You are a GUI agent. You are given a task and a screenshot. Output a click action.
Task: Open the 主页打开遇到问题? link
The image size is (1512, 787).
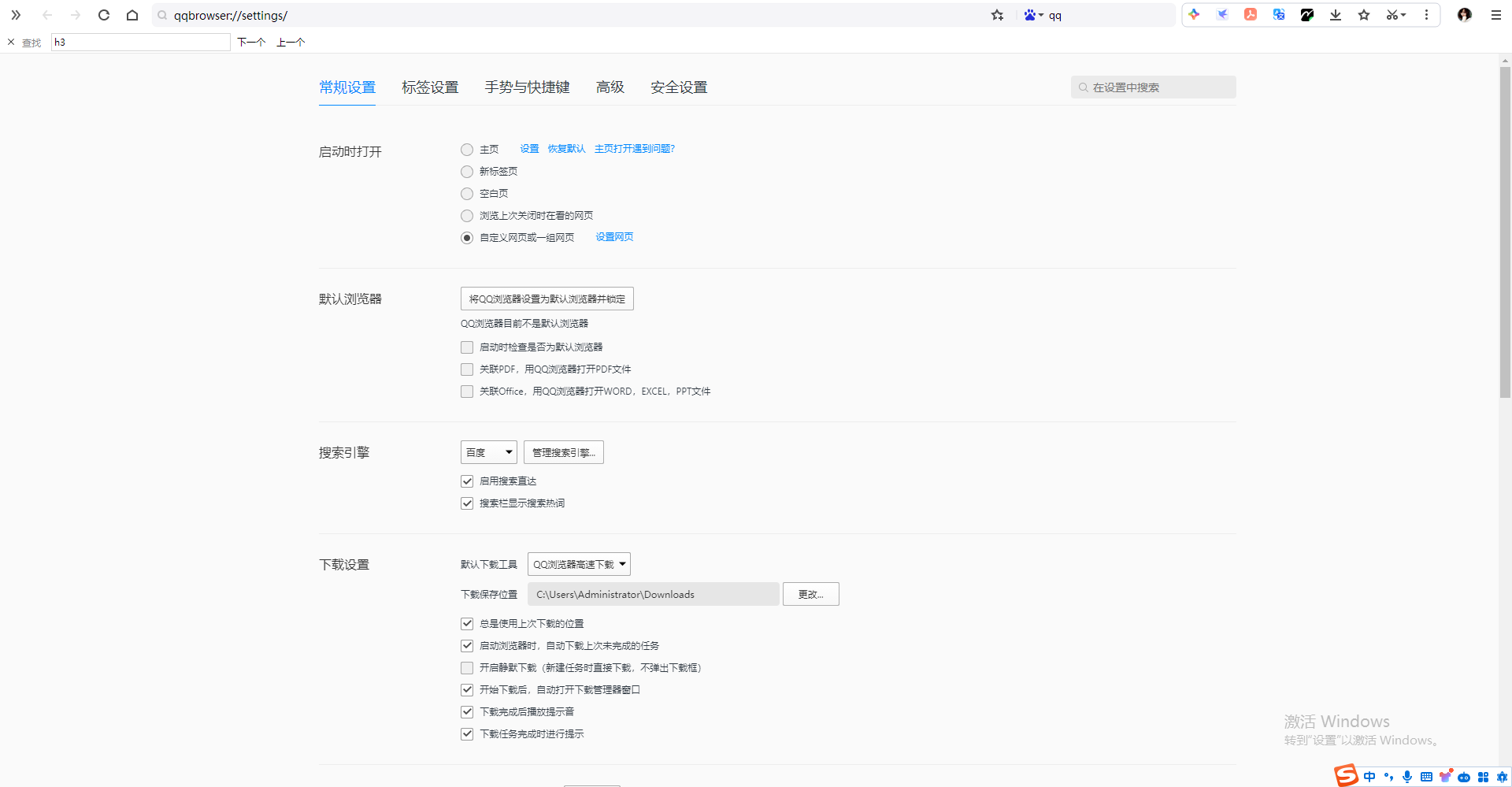634,149
